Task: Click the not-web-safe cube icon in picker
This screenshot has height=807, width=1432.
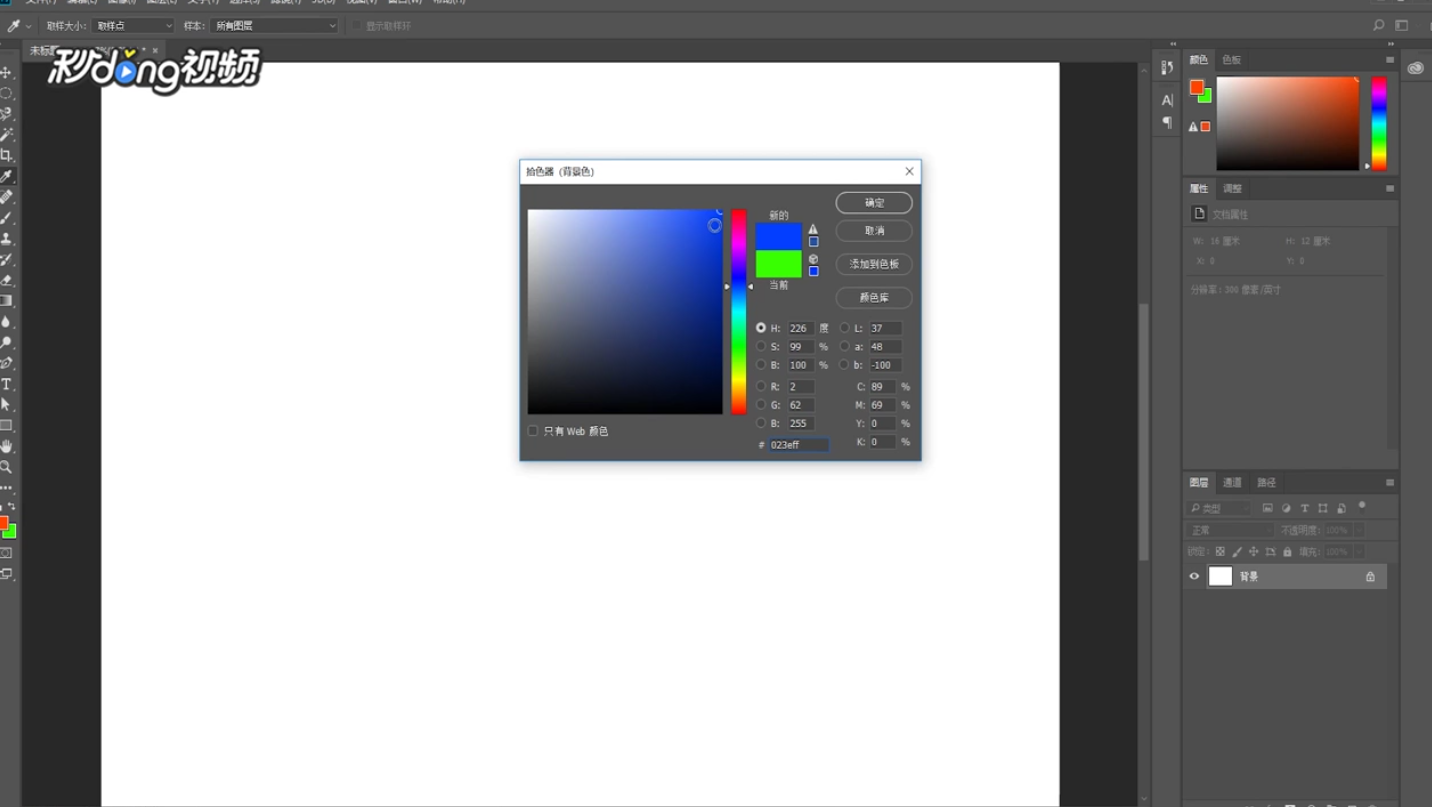Action: [813, 259]
